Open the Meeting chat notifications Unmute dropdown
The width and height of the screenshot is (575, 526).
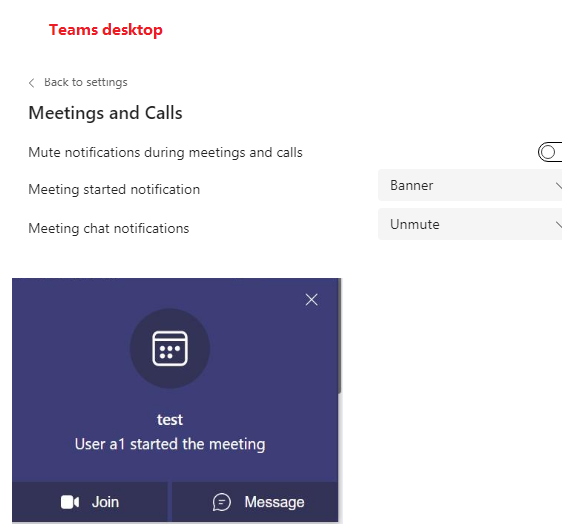pyautogui.click(x=470, y=224)
